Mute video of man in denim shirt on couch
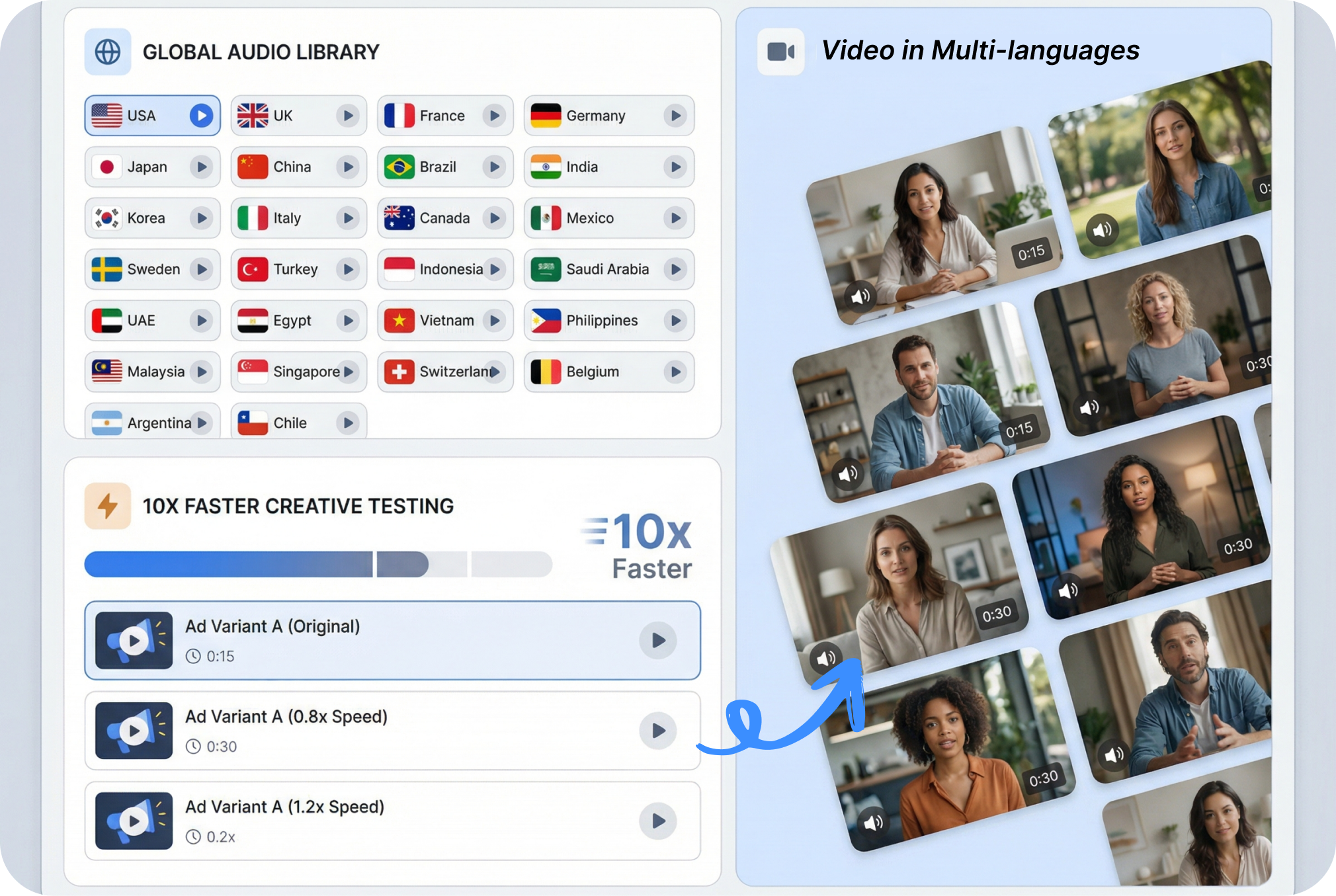1336x896 pixels. pyautogui.click(x=848, y=473)
